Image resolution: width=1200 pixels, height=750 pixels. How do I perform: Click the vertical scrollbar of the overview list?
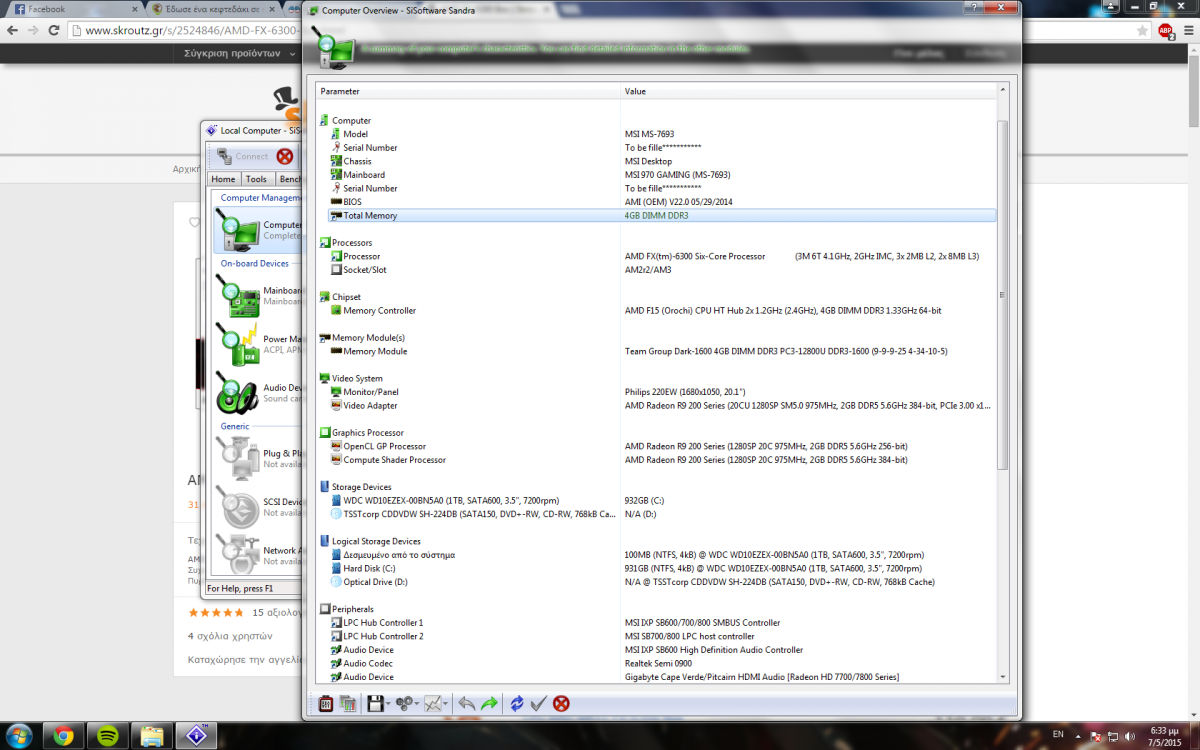tap(1003, 295)
